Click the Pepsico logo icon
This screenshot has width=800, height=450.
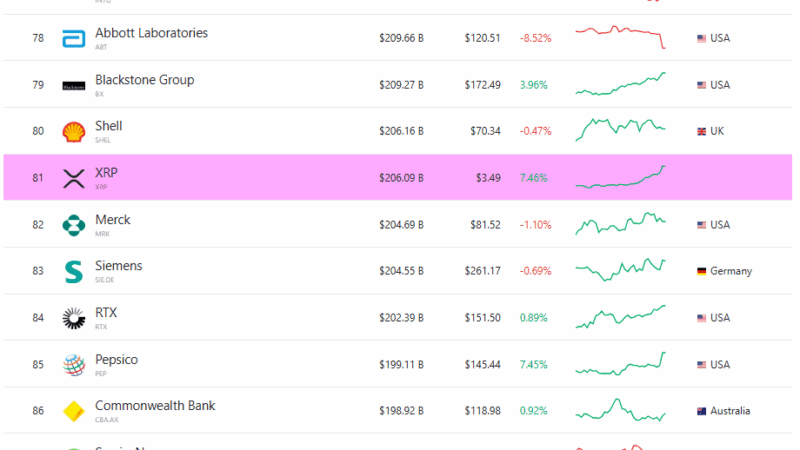pyautogui.click(x=73, y=365)
